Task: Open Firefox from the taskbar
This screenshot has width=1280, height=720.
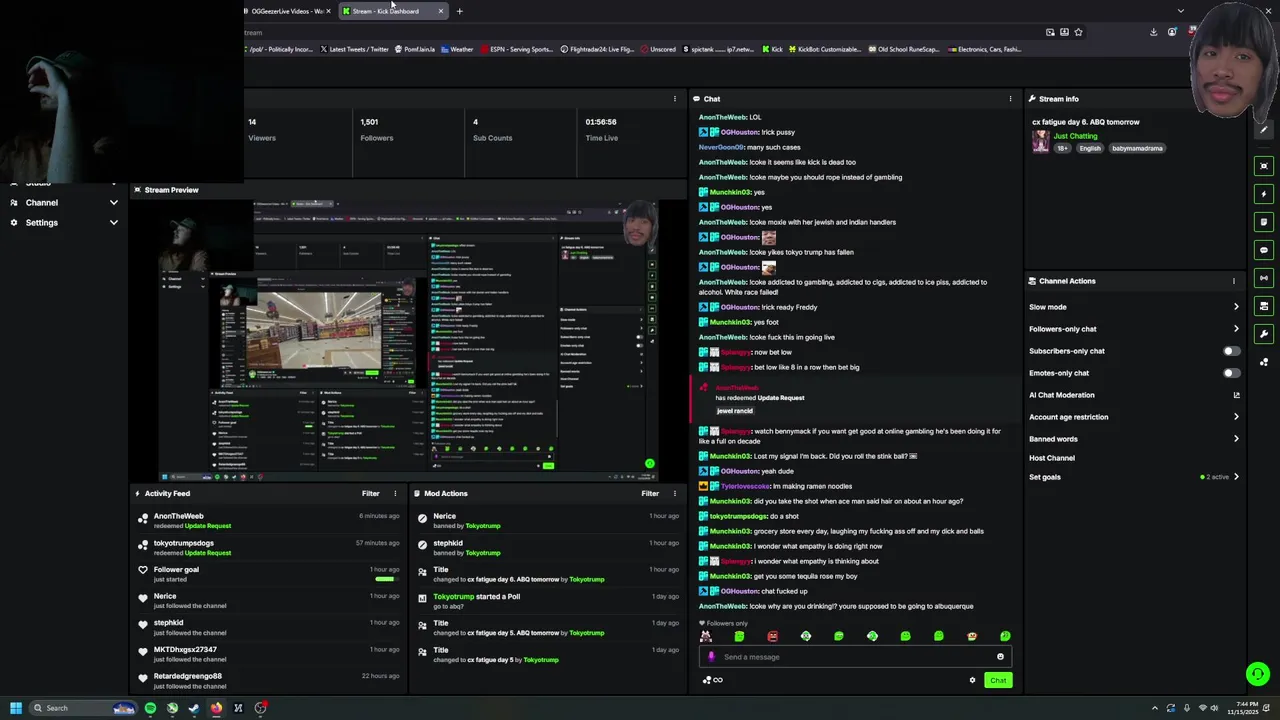Action: (x=216, y=708)
